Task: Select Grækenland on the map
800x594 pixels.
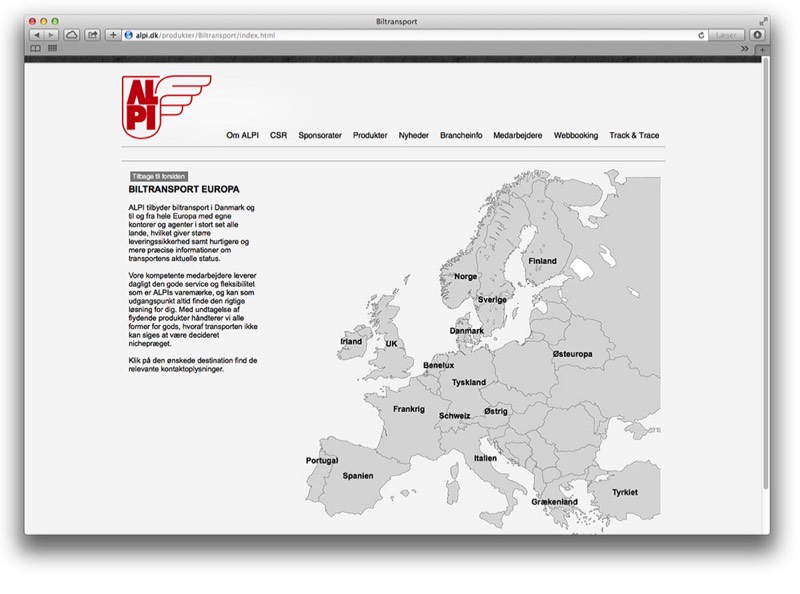Action: click(555, 502)
